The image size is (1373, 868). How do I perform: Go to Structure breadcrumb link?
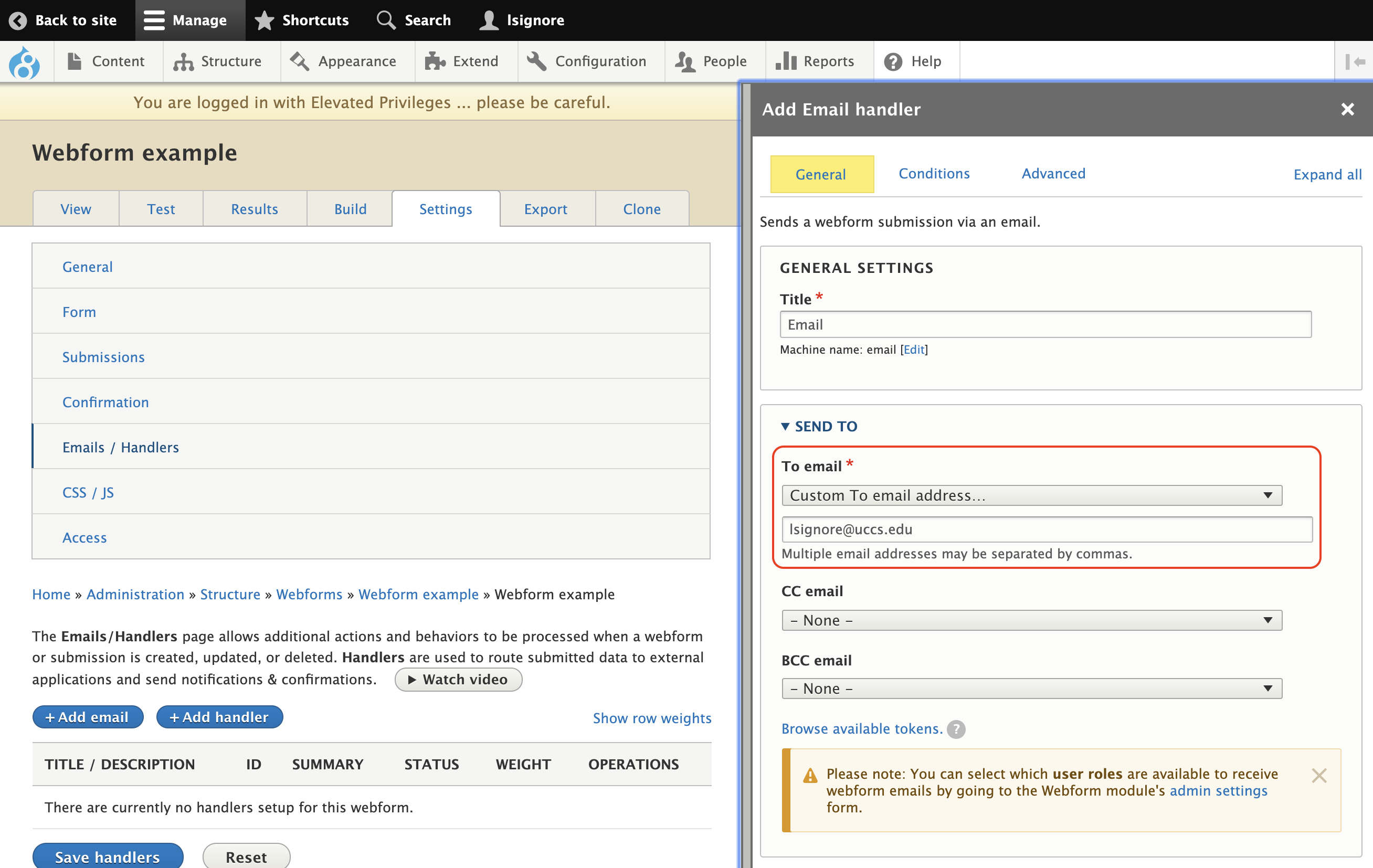230,594
